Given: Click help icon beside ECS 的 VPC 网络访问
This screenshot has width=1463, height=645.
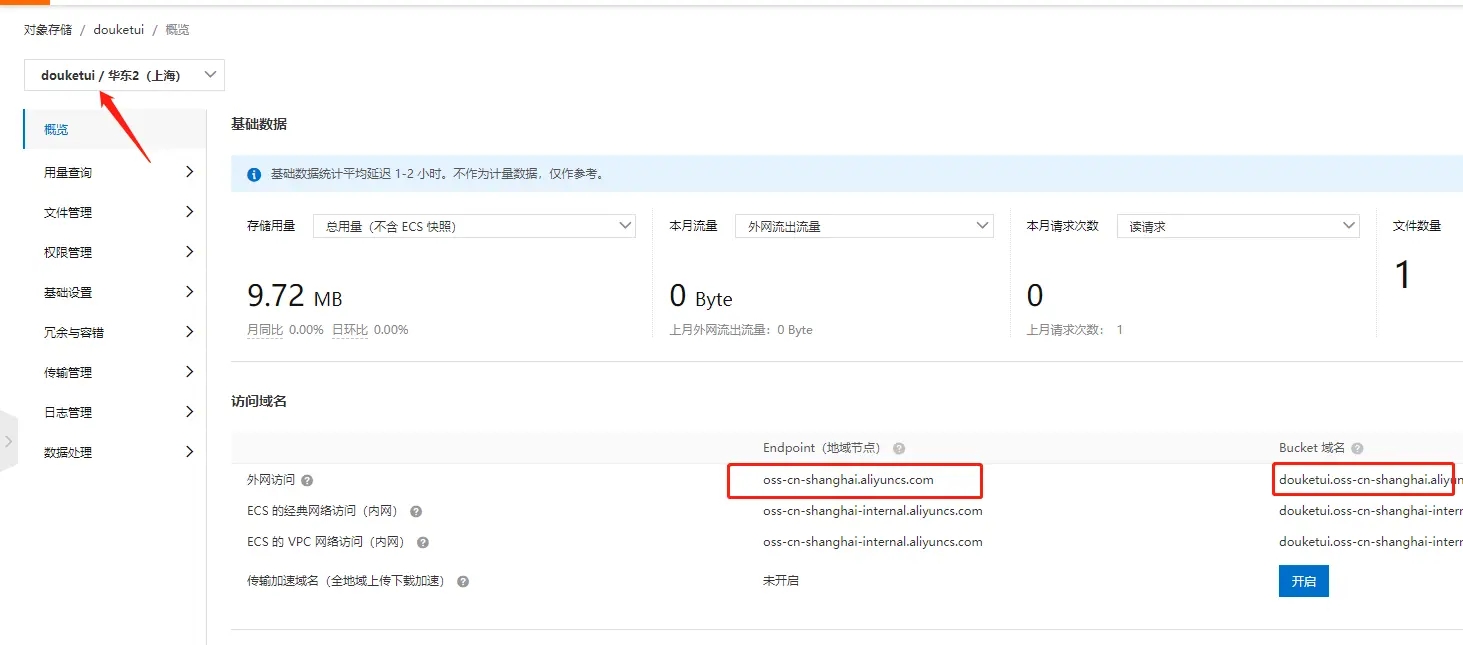Looking at the screenshot, I should tap(423, 543).
